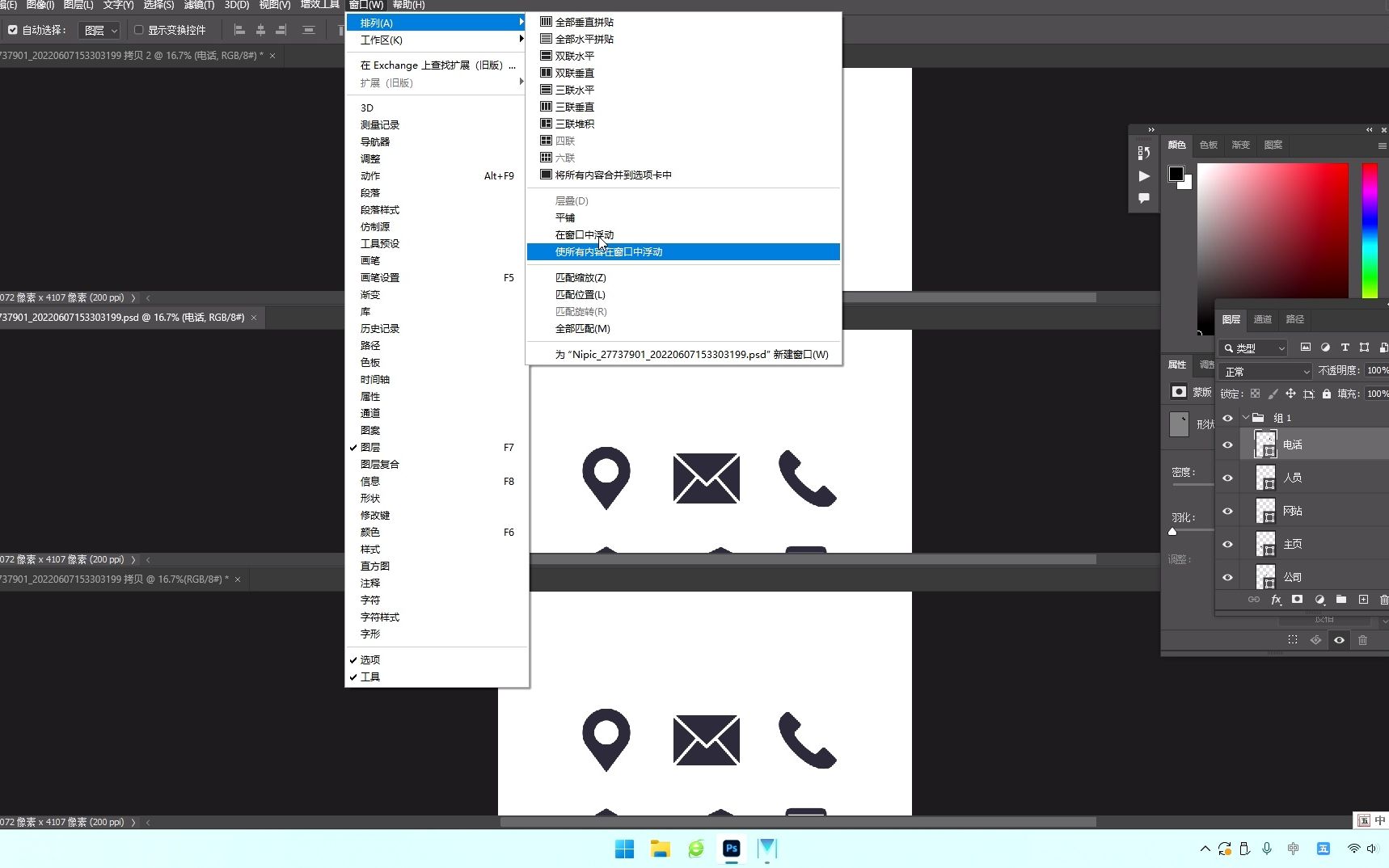The image size is (1389, 868).
Task: Switch to the 通道 panel tab
Action: pos(1263,319)
